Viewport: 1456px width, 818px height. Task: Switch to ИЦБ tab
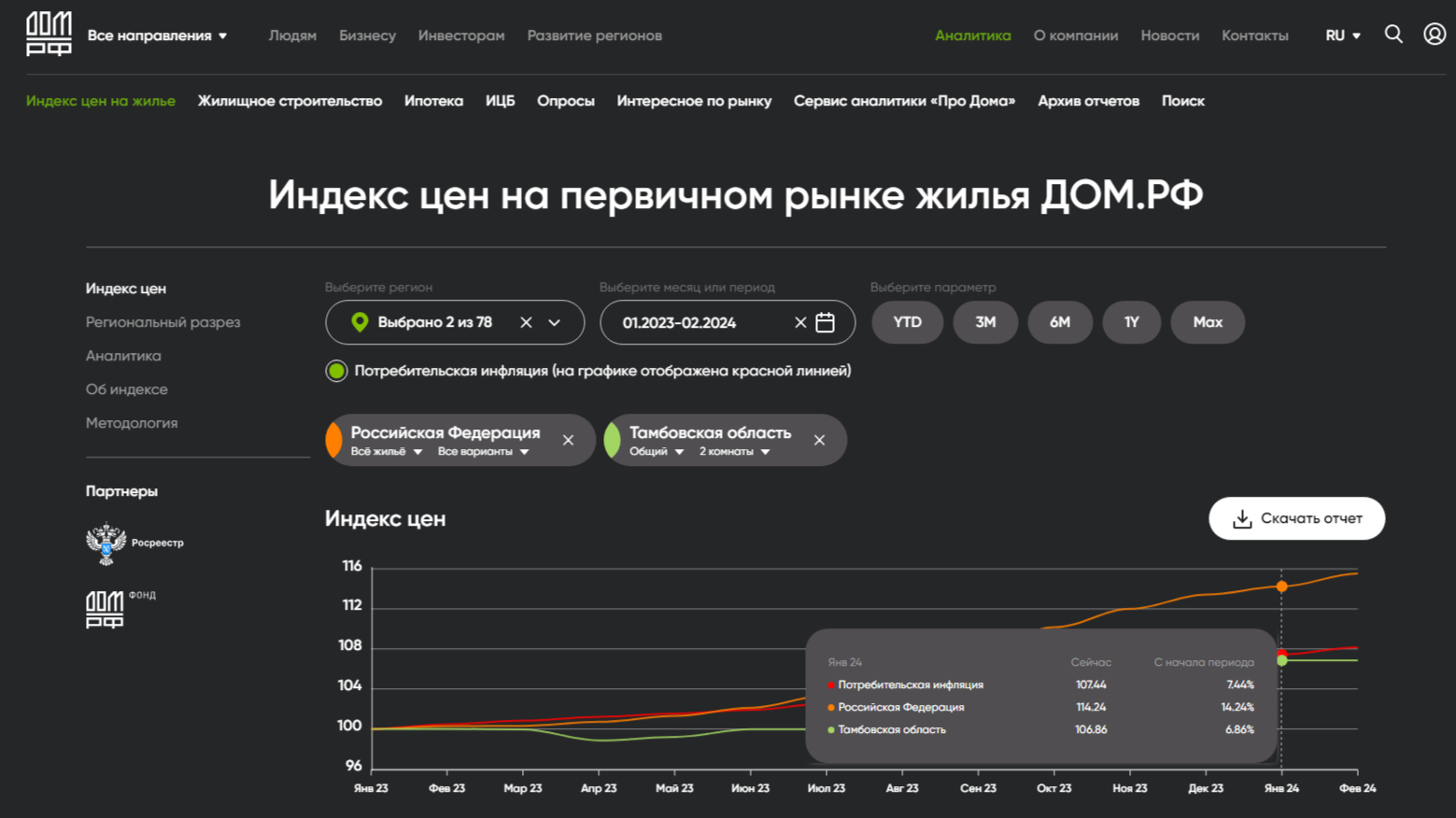tap(500, 101)
